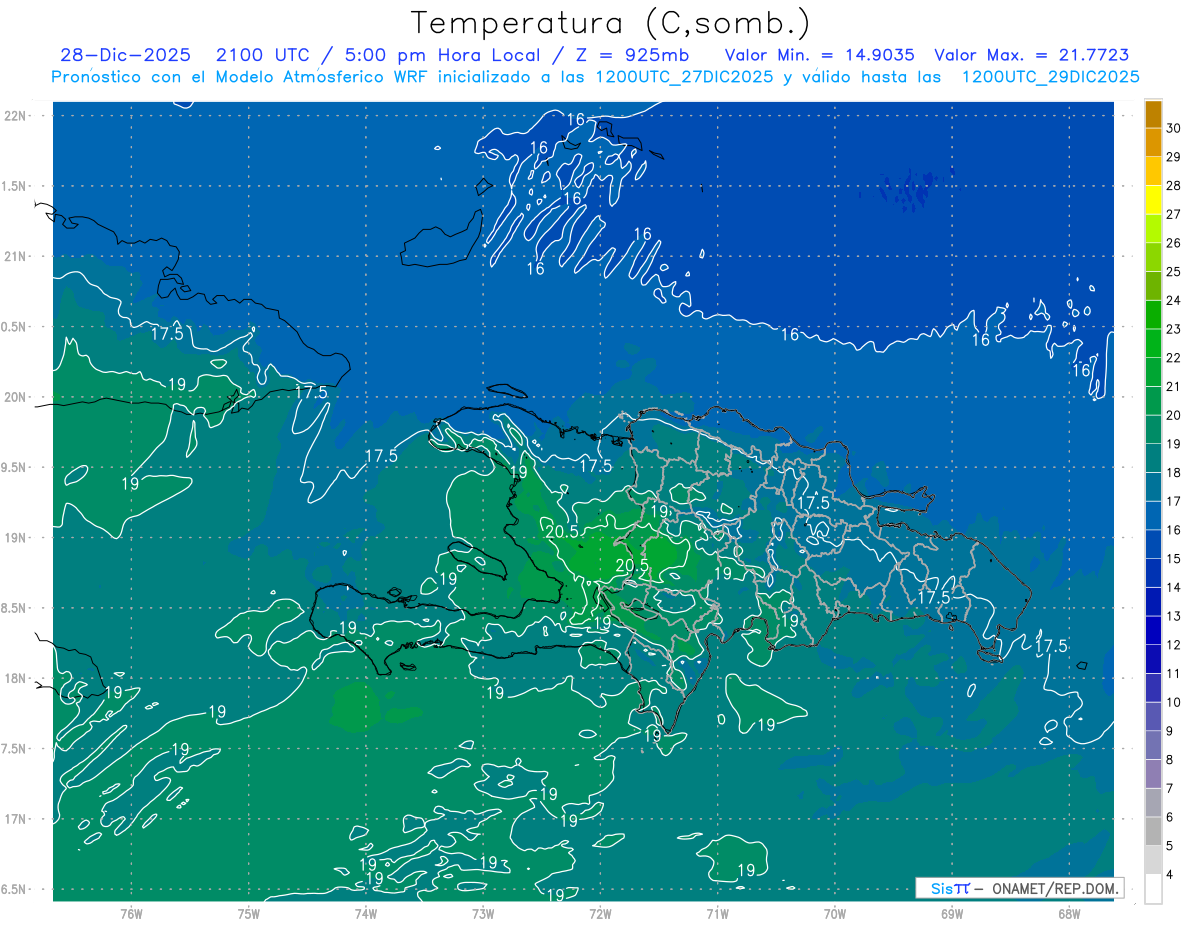Click the color bar label "30"
The image size is (1200, 927).
1174,128
